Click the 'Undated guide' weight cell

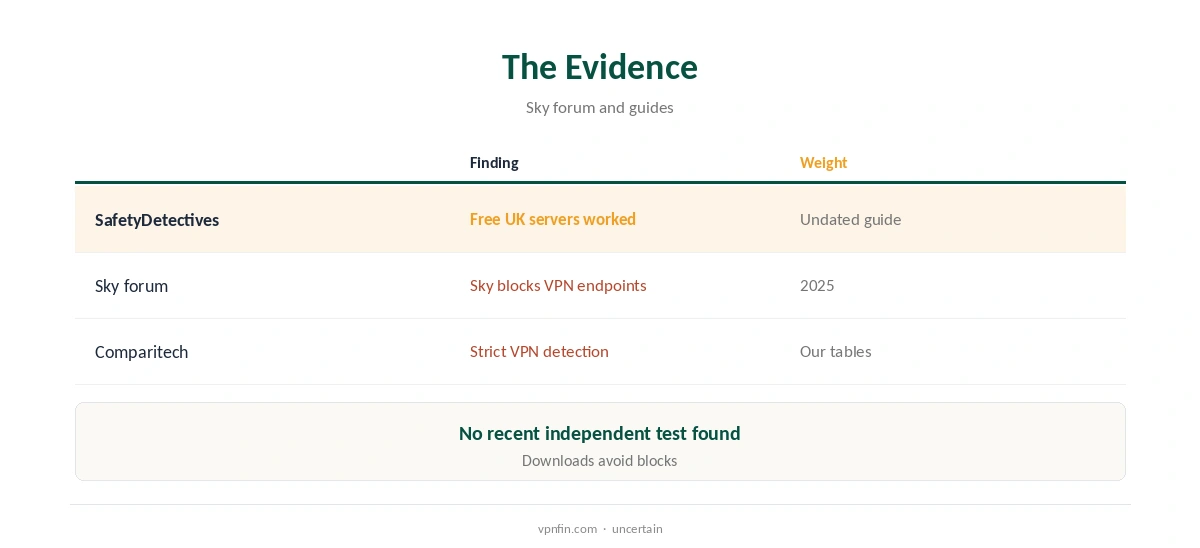pos(850,219)
